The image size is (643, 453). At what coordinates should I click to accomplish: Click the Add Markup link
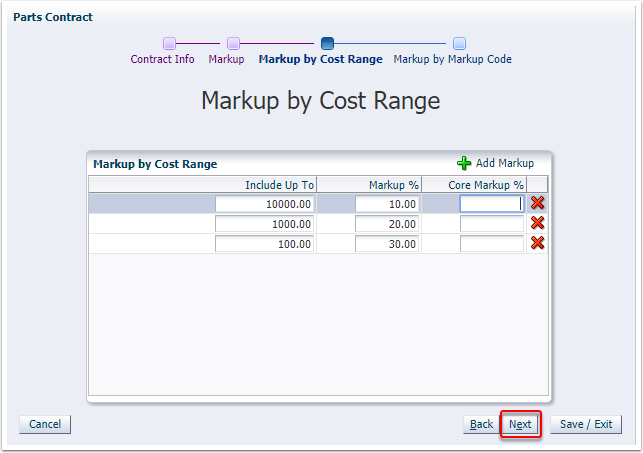[x=505, y=163]
